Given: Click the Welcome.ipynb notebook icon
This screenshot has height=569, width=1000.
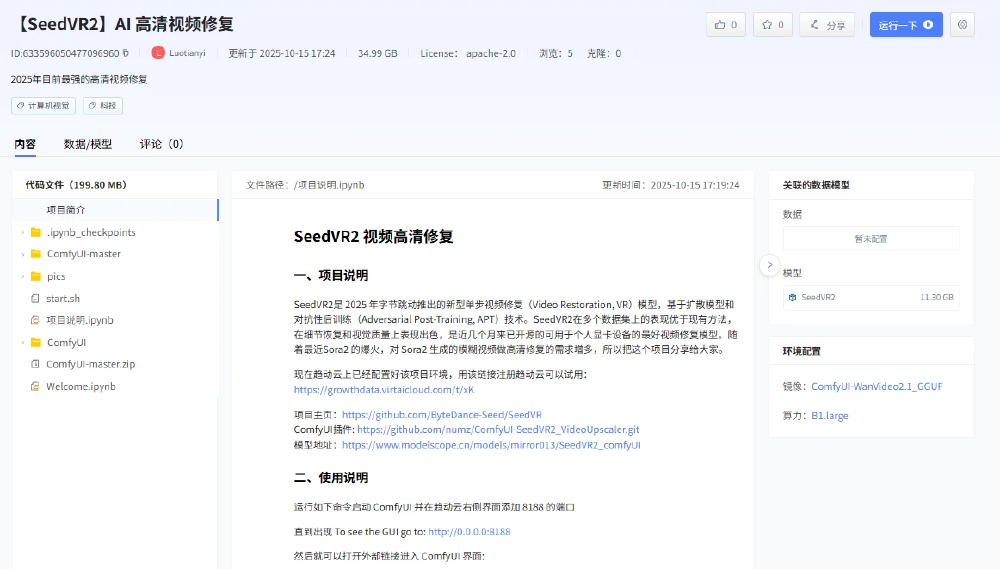Looking at the screenshot, I should 35,387.
